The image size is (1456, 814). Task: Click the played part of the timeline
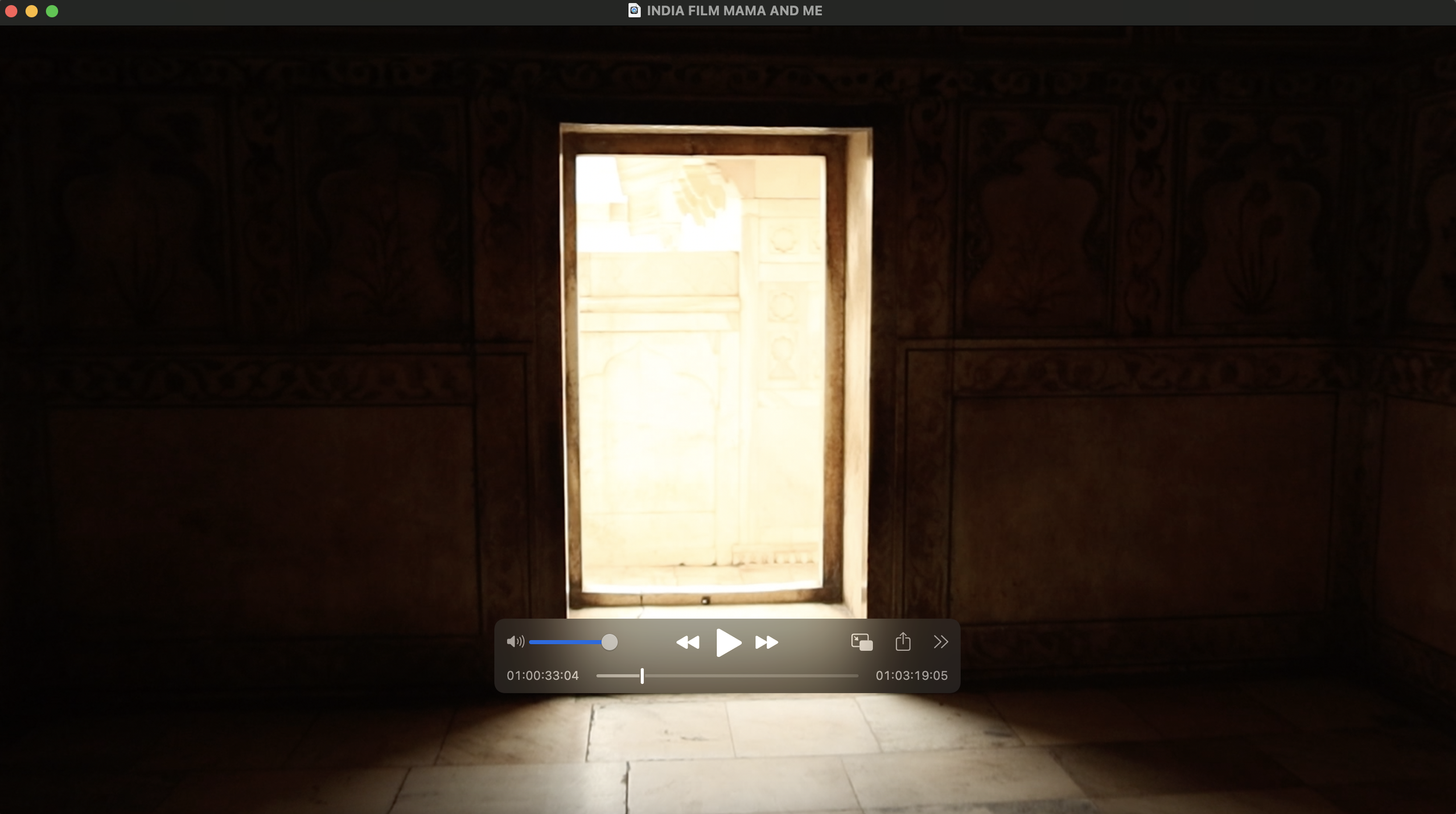click(x=617, y=676)
